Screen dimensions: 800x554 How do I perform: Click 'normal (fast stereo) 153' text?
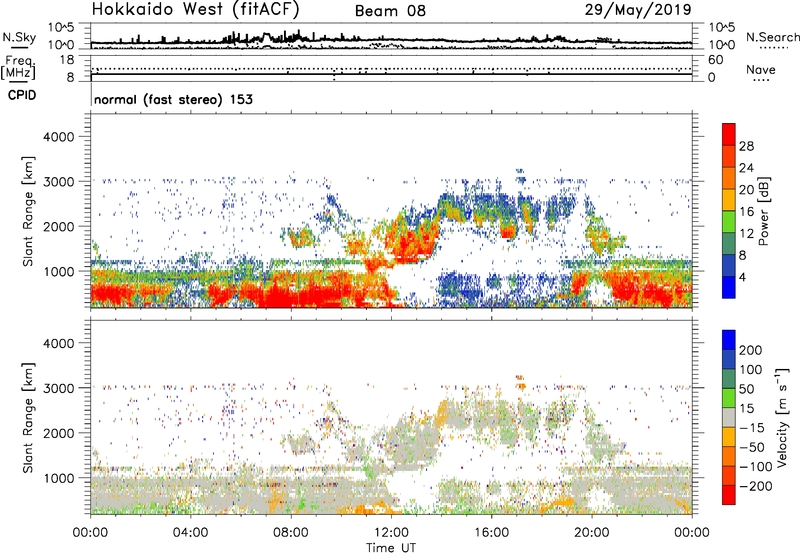click(x=173, y=99)
